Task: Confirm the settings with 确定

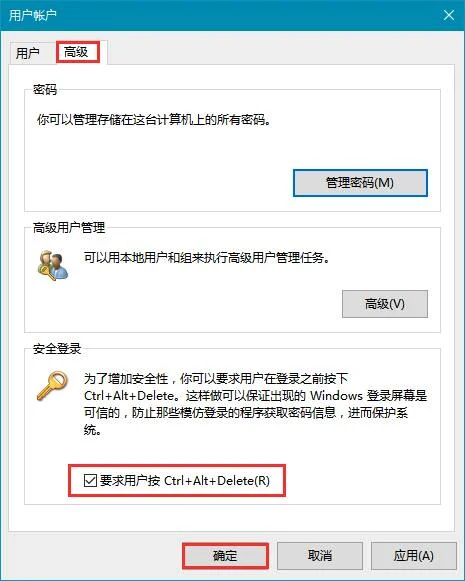Action: 225,555
